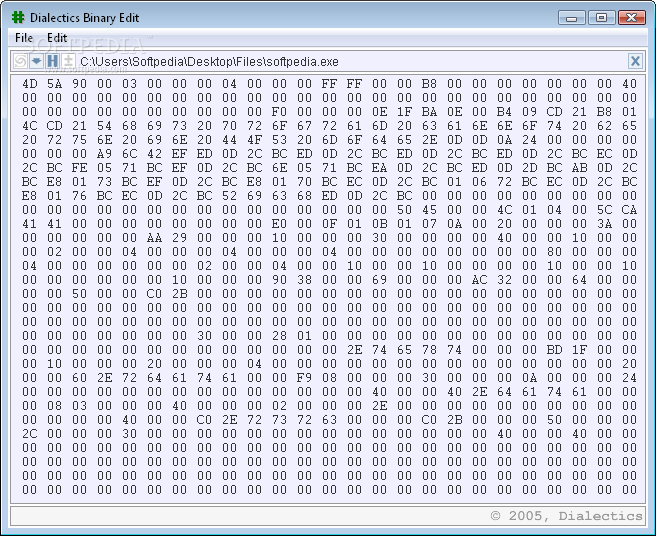
Task: Click the hex byte 09
Action: click(529, 112)
